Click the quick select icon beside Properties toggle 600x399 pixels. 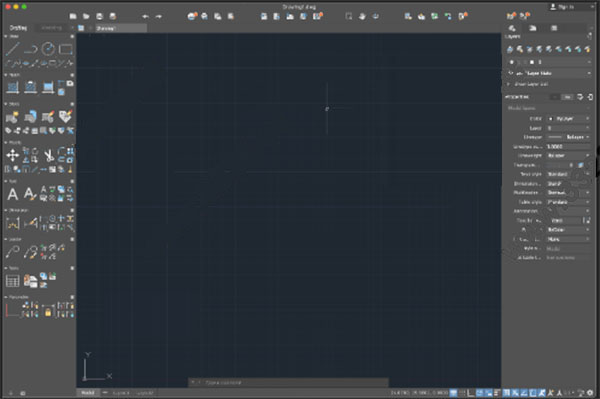[580, 97]
